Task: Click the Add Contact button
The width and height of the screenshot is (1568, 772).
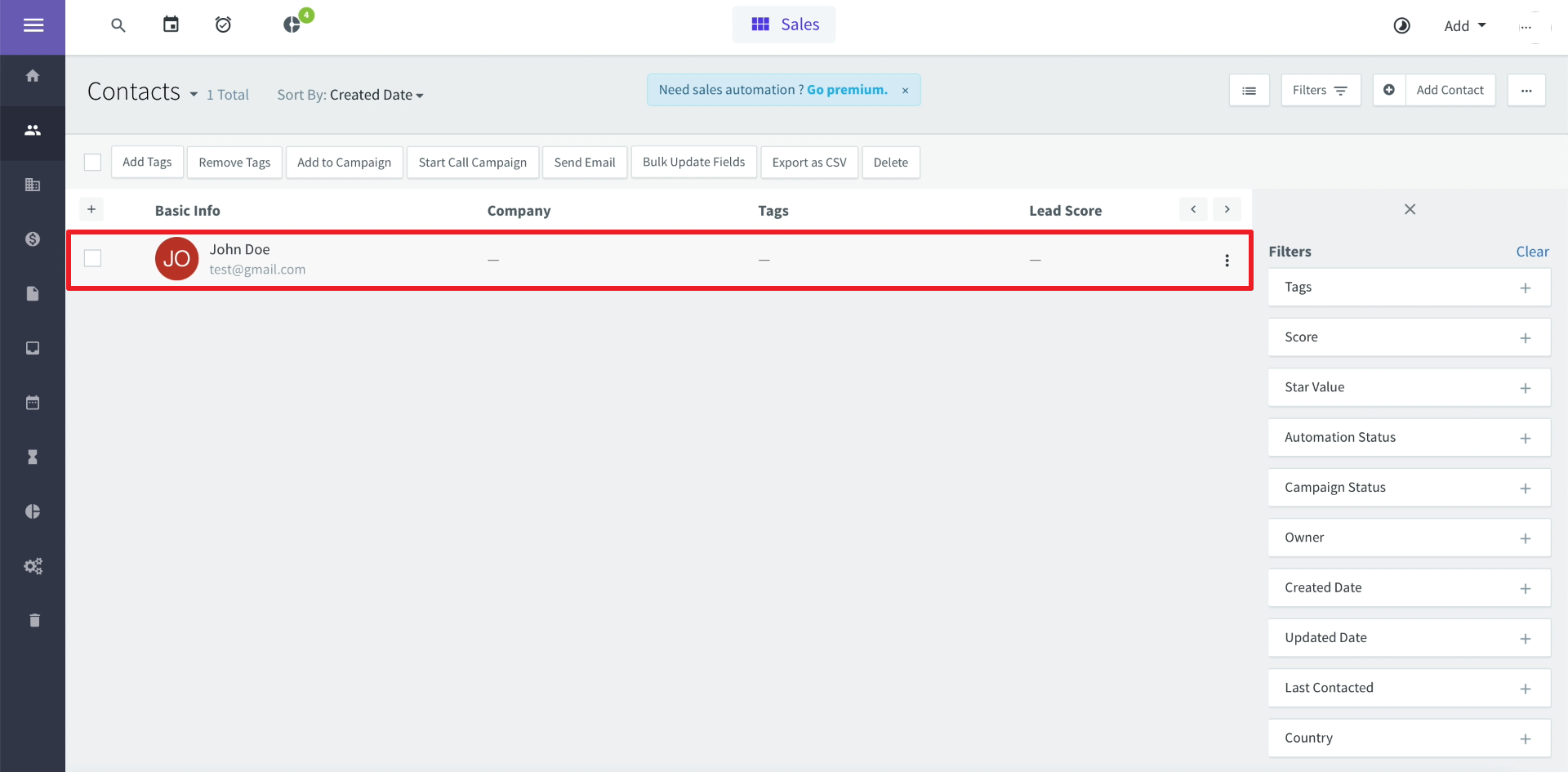Action: 1450,91
